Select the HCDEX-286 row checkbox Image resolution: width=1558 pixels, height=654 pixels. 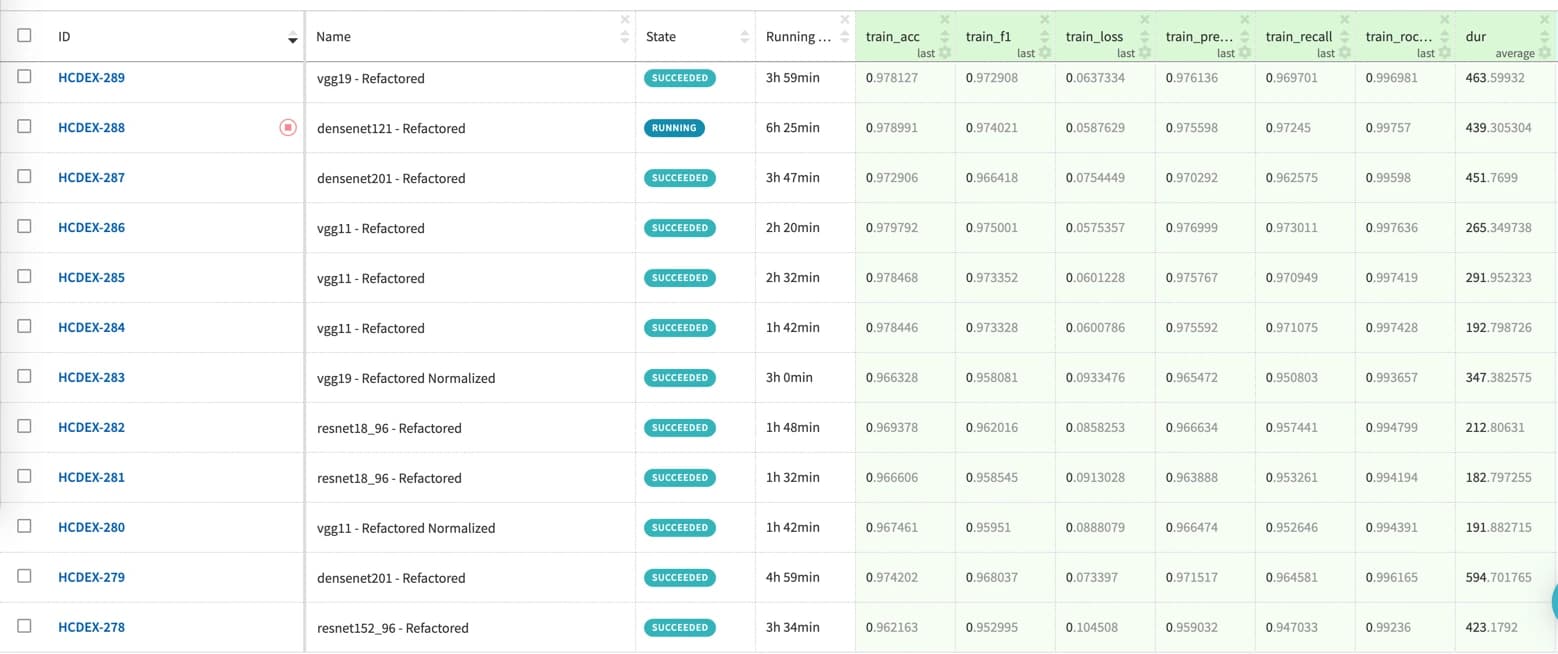pyautogui.click(x=25, y=226)
